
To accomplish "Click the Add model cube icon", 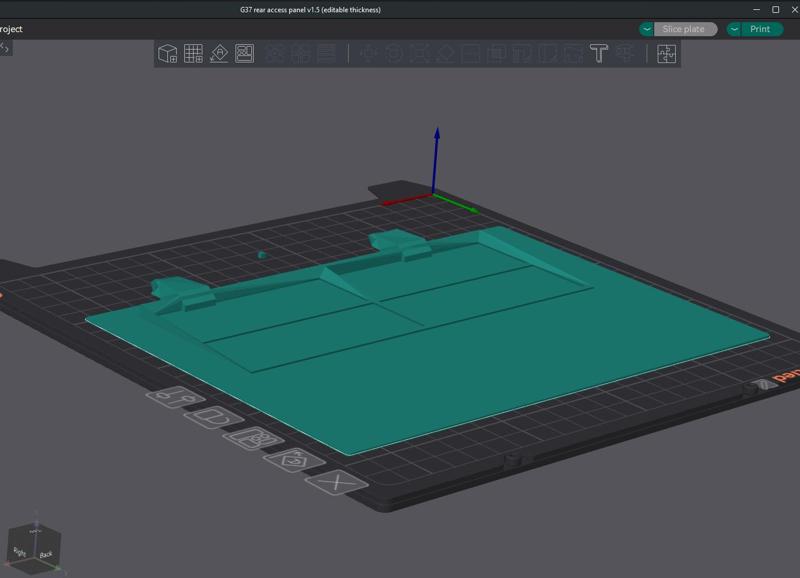I will pyautogui.click(x=168, y=54).
